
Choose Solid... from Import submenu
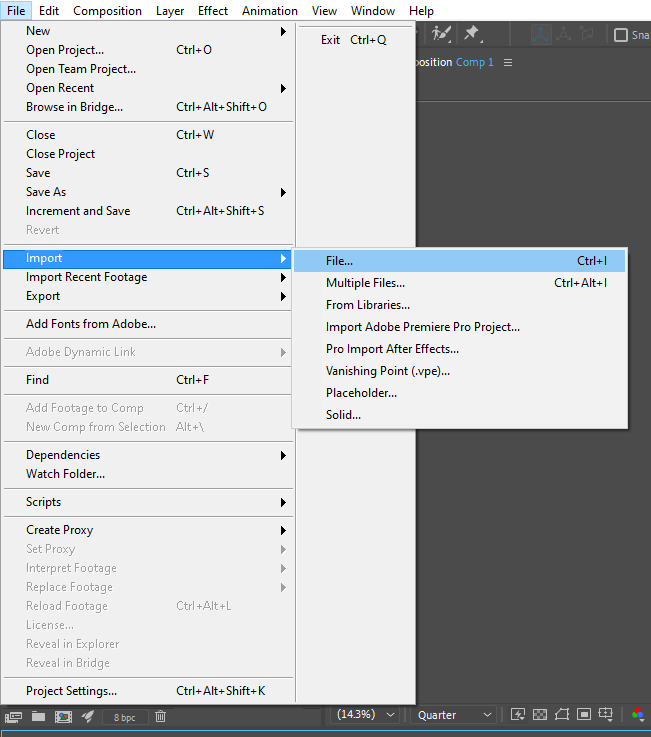459,415
